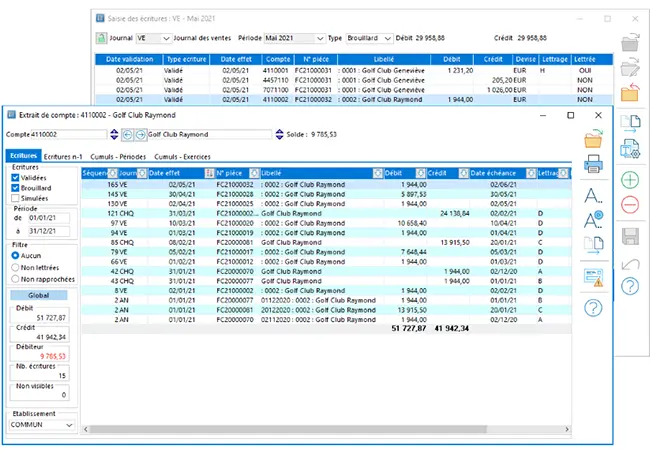Image resolution: width=650 pixels, height=452 pixels.
Task: Click the Extrait de compte window title icon
Action: tap(12, 115)
